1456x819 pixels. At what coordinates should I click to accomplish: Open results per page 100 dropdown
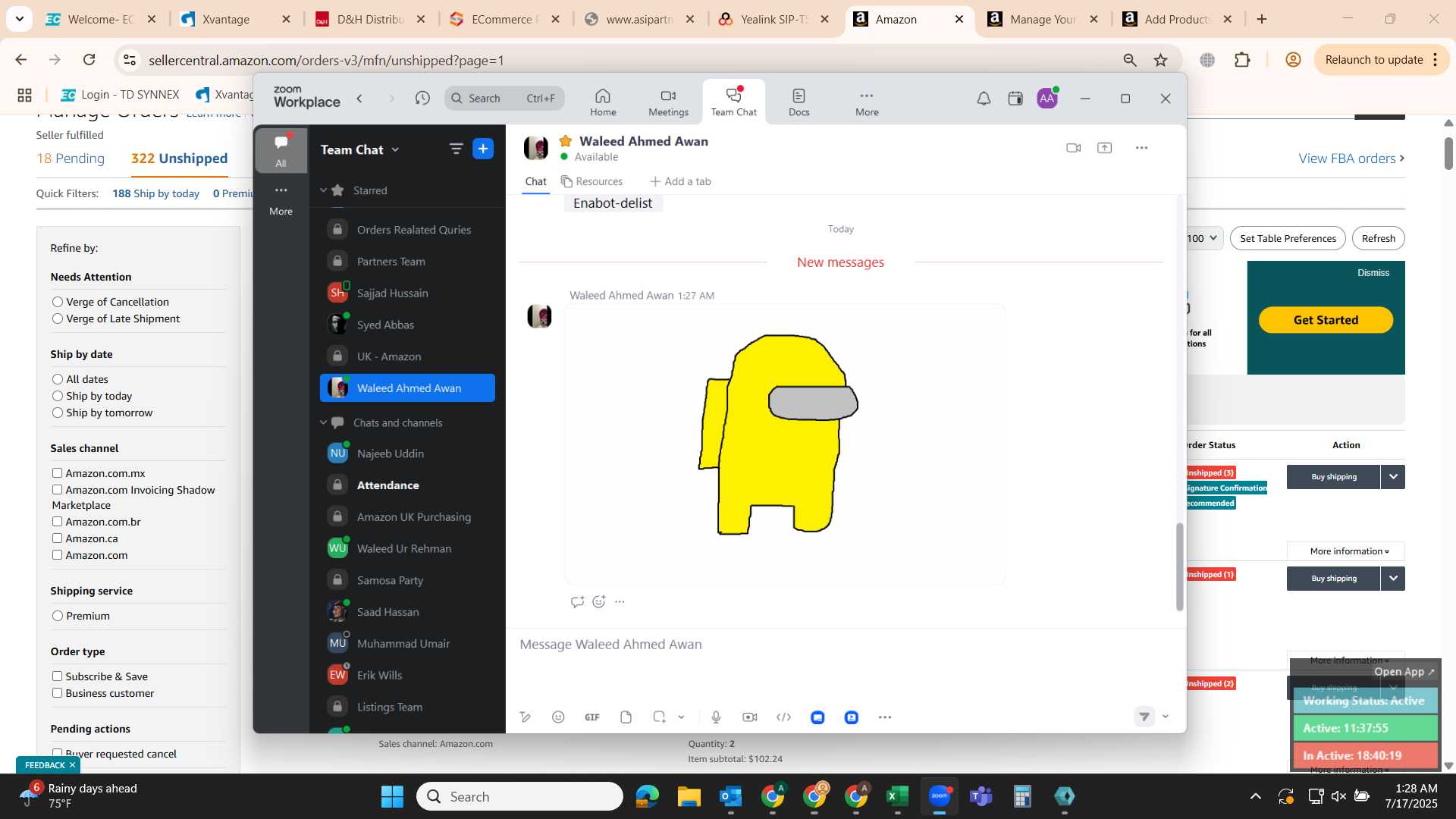1203,238
